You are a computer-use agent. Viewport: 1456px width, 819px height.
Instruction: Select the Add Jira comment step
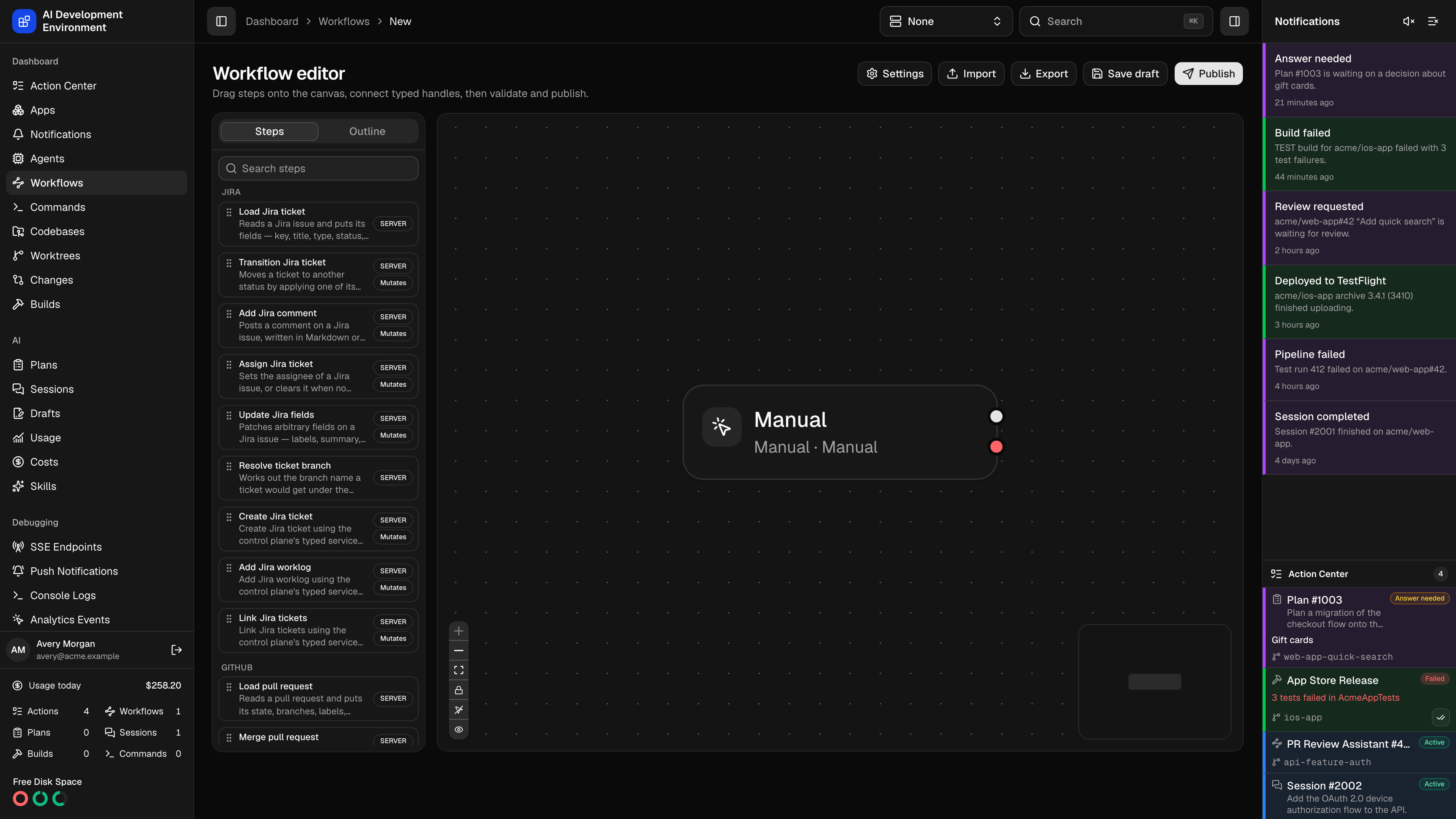[318, 326]
